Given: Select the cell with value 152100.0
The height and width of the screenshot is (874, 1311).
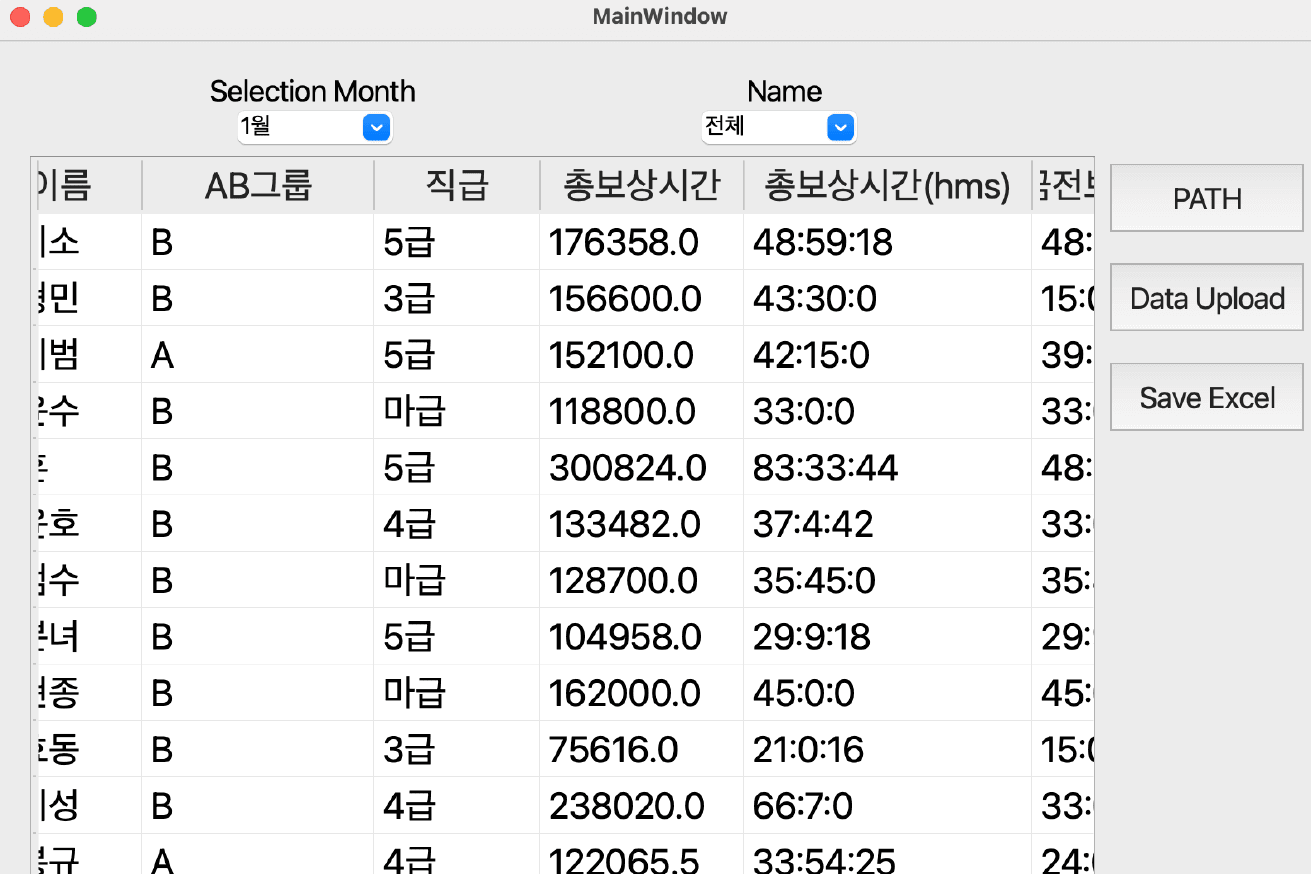Looking at the screenshot, I should [642, 355].
